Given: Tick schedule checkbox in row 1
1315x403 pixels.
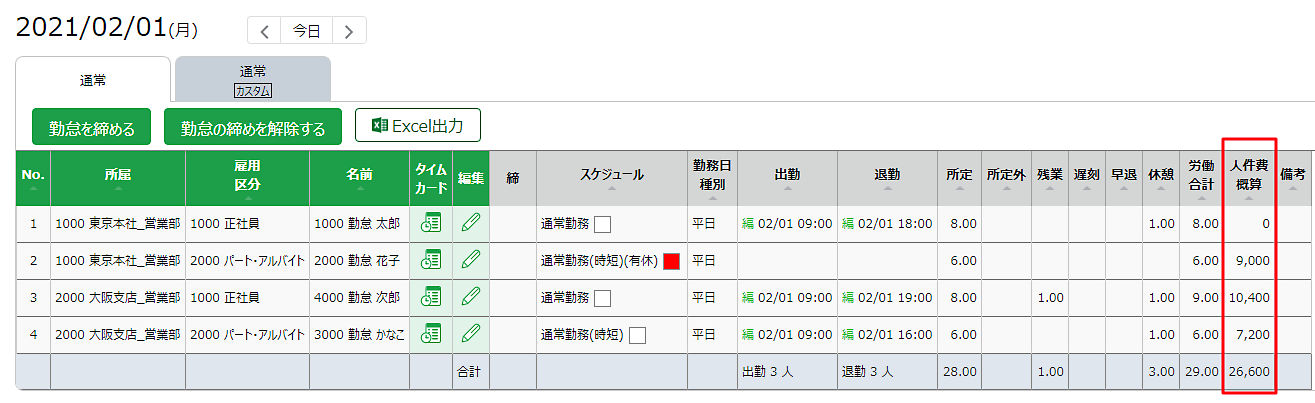Looking at the screenshot, I should point(602,224).
